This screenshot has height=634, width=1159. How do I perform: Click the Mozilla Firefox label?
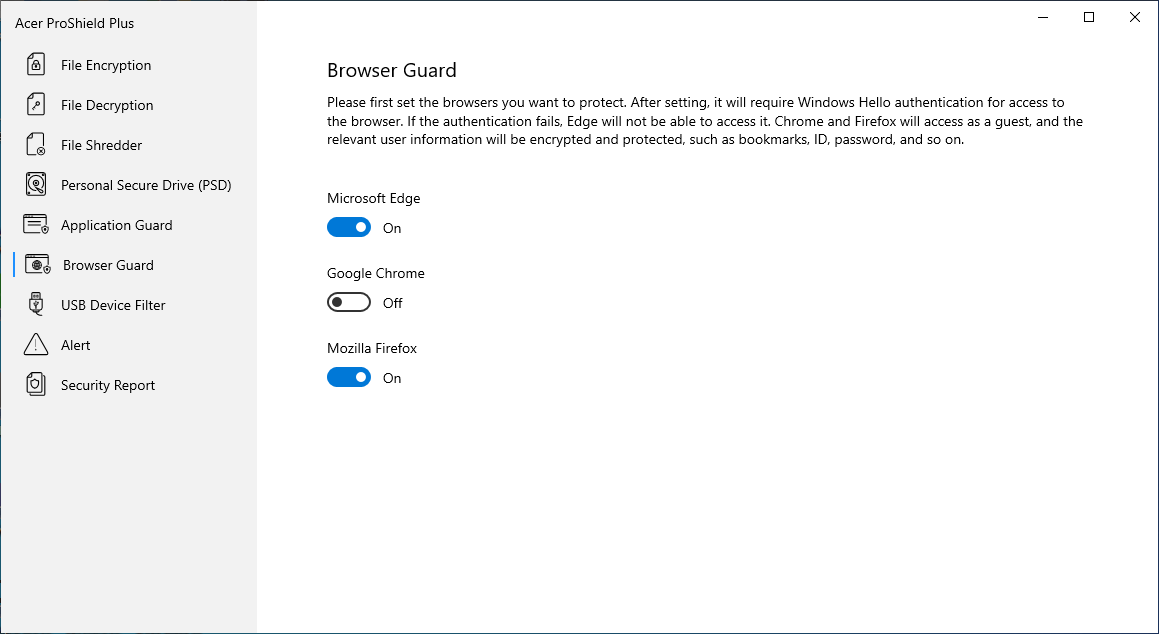click(372, 348)
